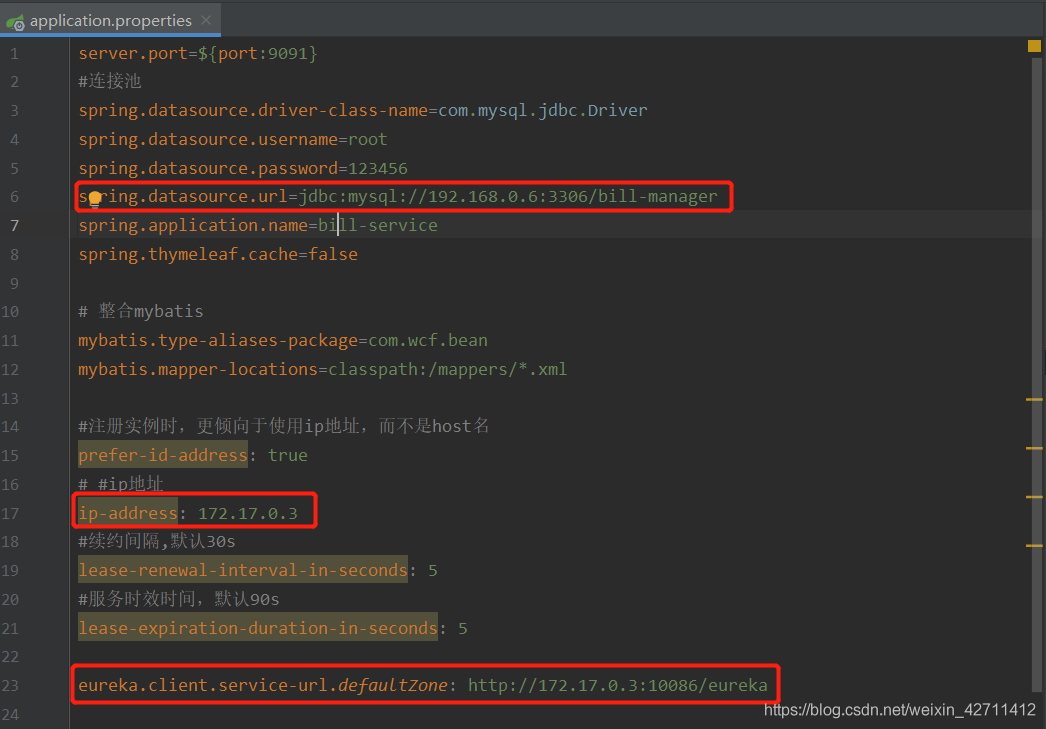Click the yellow inspection status indicator at top right
The image size is (1046, 729).
click(1034, 46)
